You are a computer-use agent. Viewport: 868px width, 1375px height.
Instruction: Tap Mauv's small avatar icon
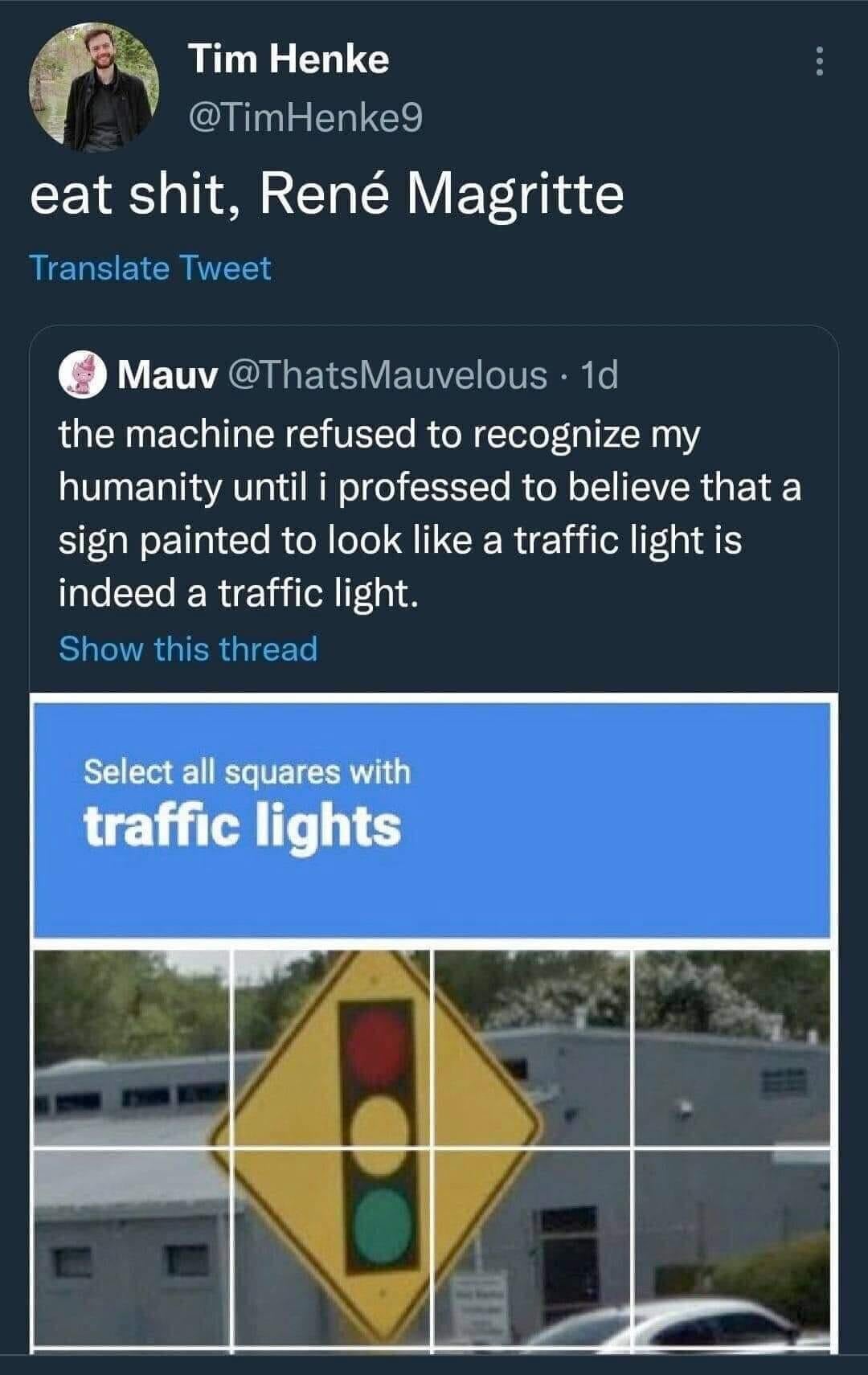pos(83,375)
